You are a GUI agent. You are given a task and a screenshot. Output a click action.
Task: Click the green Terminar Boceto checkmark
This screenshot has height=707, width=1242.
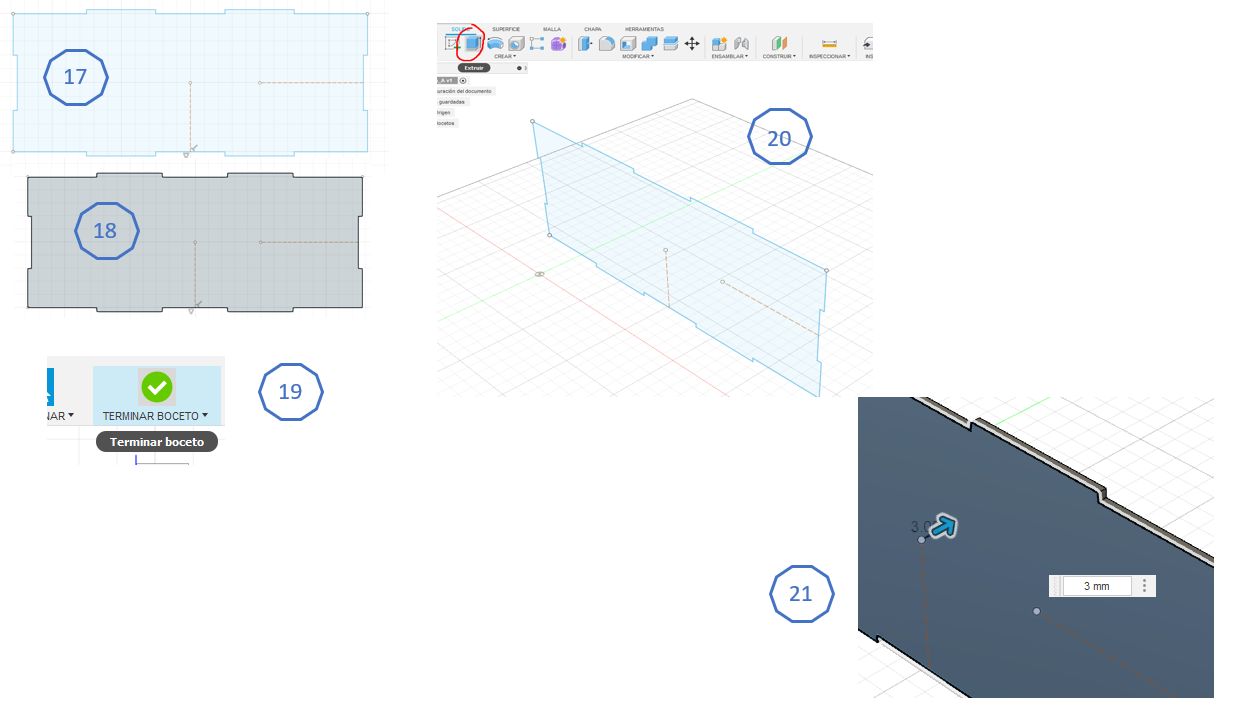[157, 387]
